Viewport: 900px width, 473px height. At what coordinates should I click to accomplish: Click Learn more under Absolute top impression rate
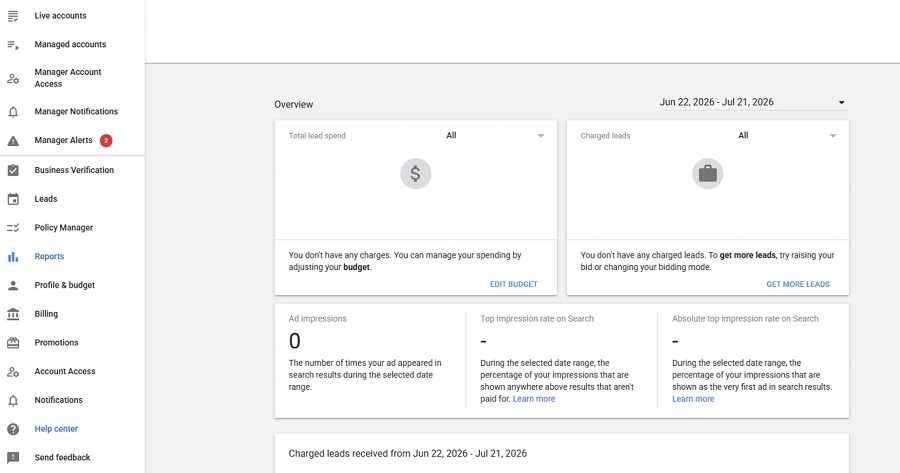coord(693,399)
